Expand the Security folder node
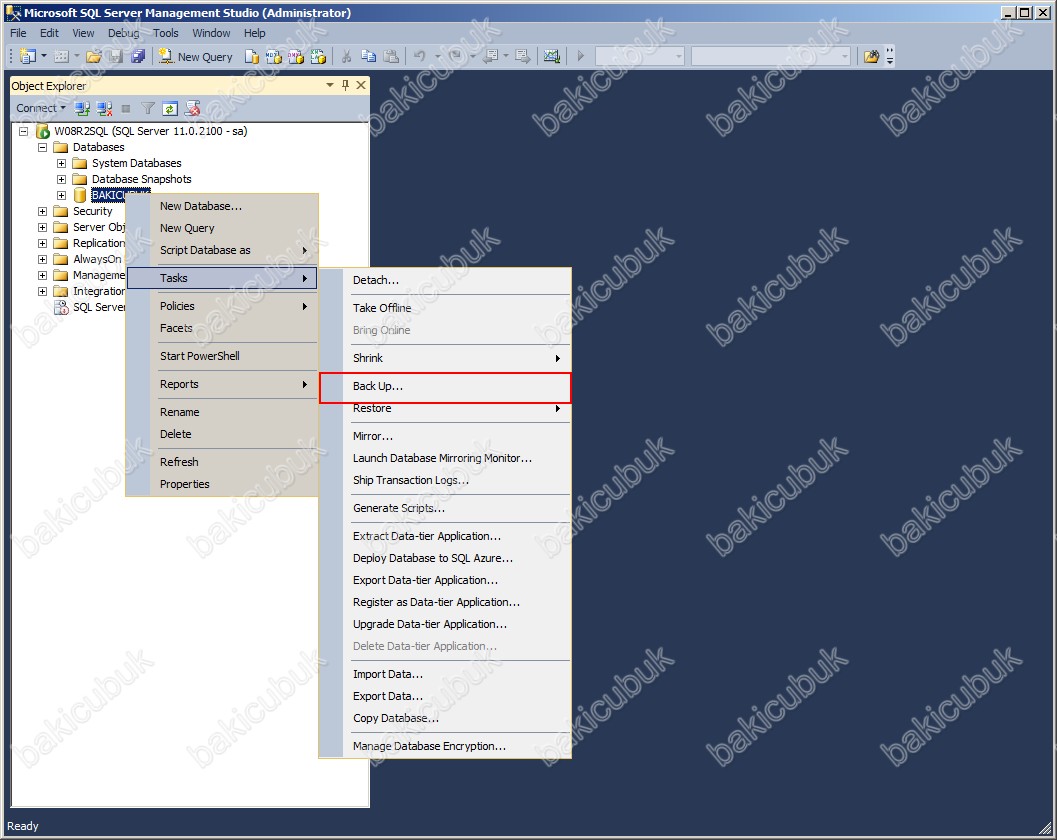 42,212
